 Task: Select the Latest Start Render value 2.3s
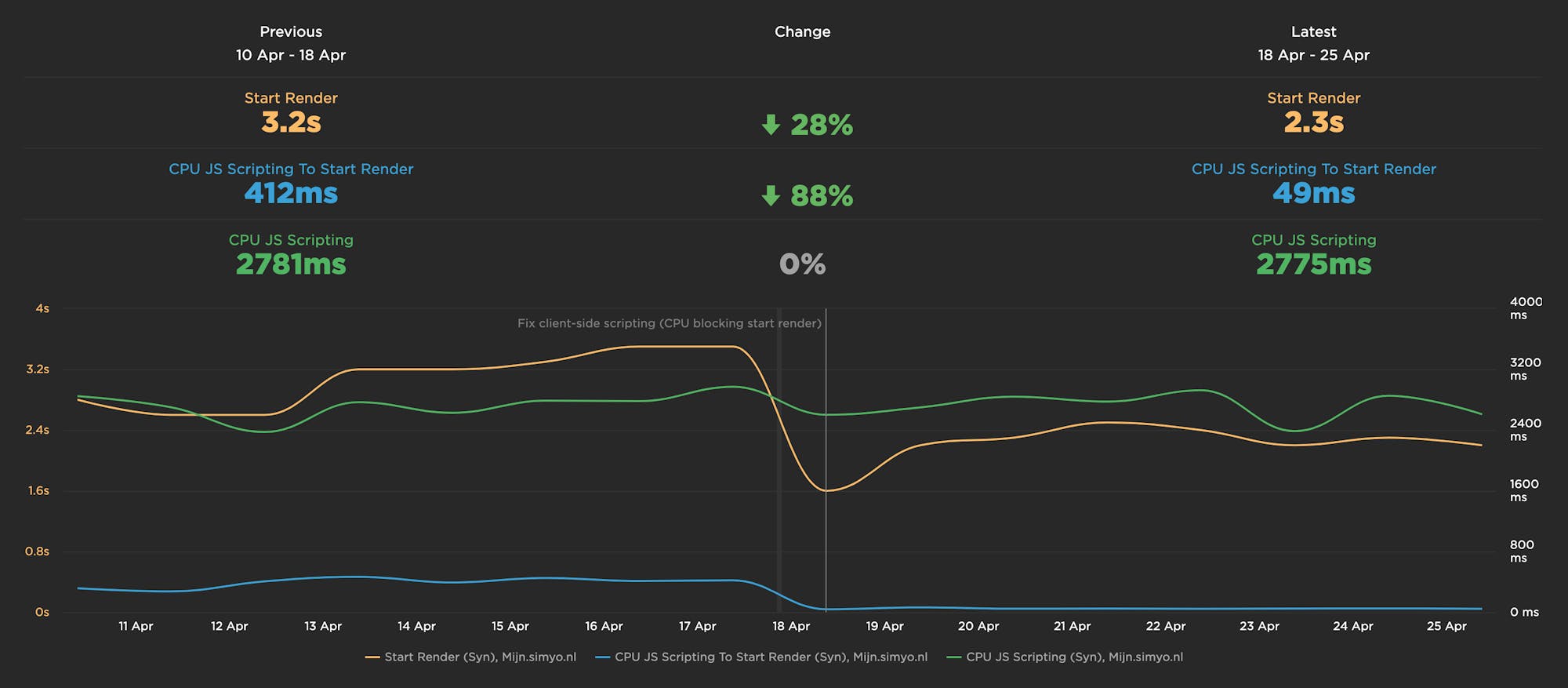pos(1313,122)
